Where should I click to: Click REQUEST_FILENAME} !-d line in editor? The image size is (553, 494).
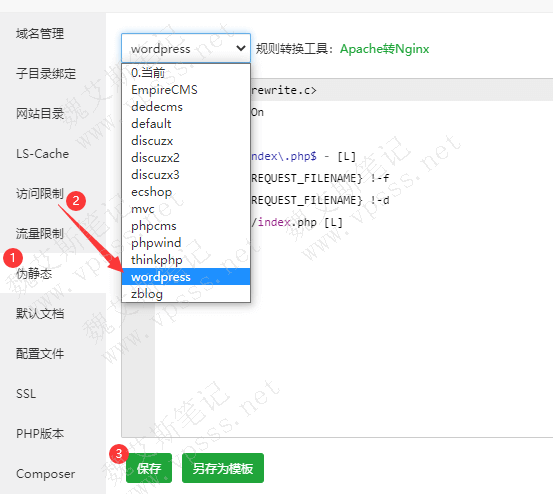click(x=320, y=200)
